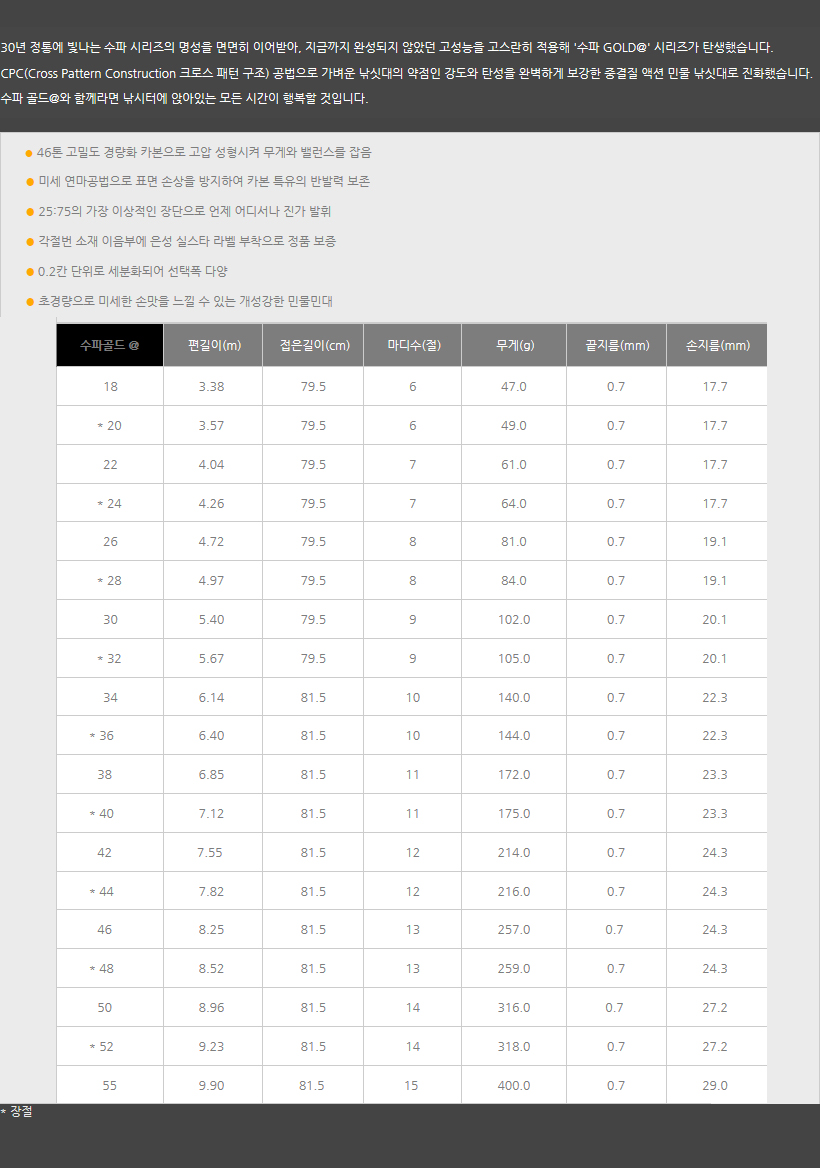
Task: Click the 4.04 length cell
Action: [x=212, y=464]
